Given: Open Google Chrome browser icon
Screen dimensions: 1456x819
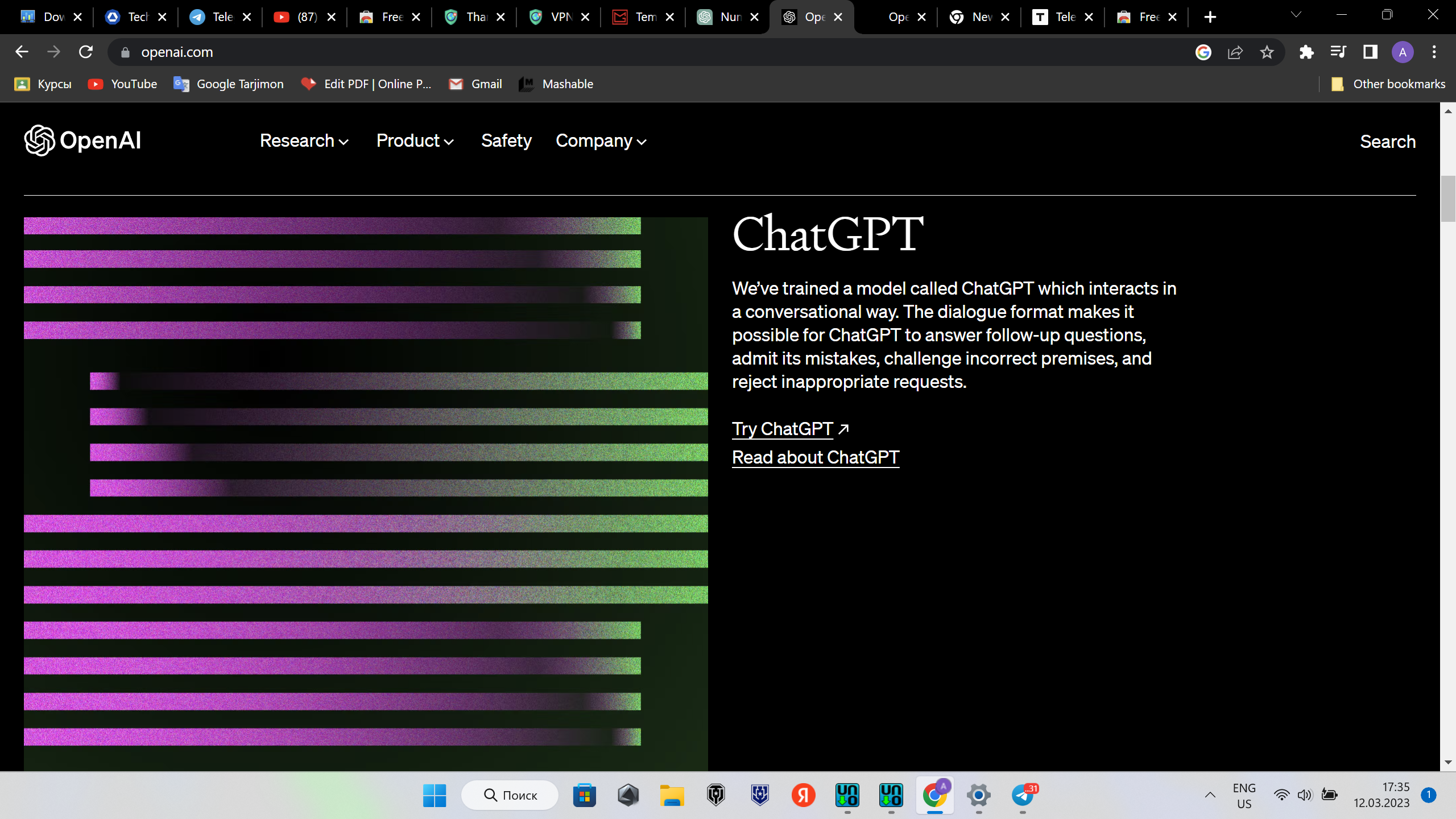Looking at the screenshot, I should (935, 795).
